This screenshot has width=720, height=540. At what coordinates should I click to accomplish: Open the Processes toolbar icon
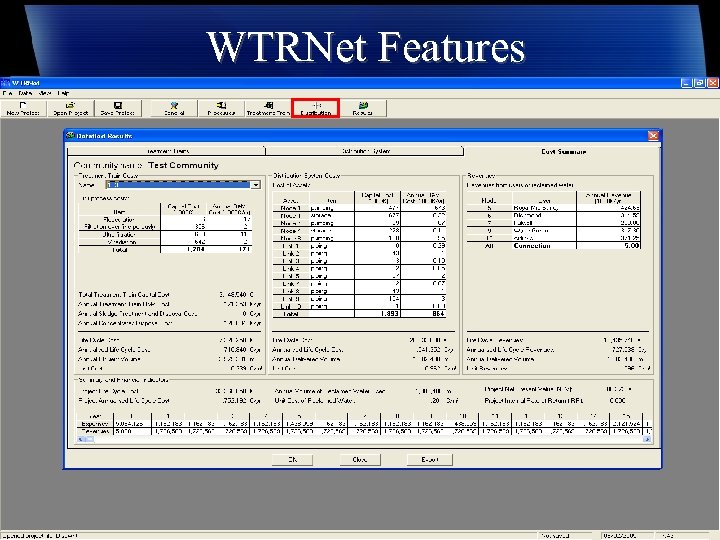pos(221,108)
